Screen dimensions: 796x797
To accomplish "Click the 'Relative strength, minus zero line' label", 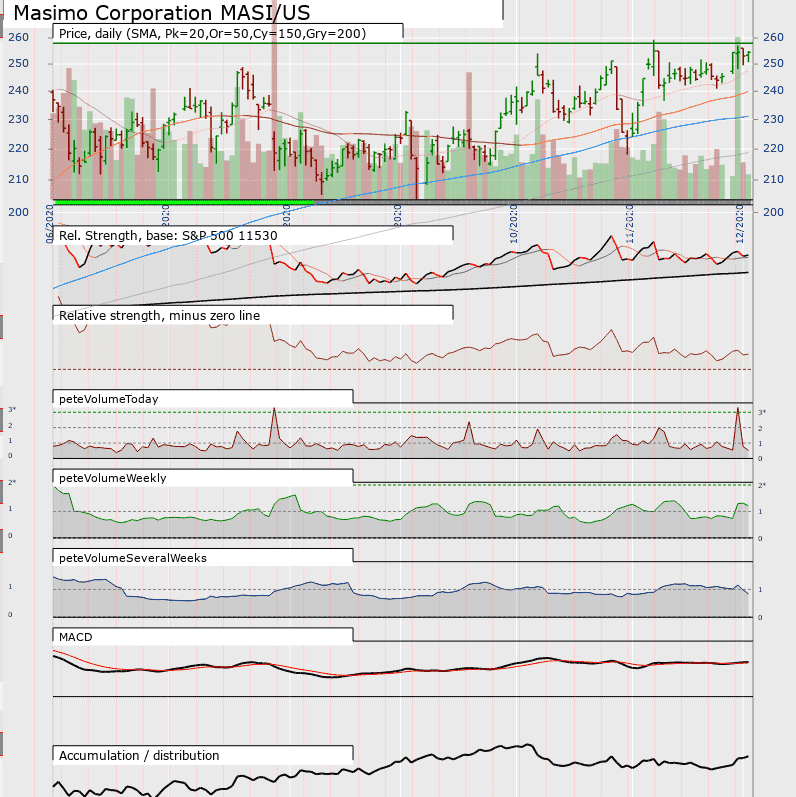I will point(160,316).
